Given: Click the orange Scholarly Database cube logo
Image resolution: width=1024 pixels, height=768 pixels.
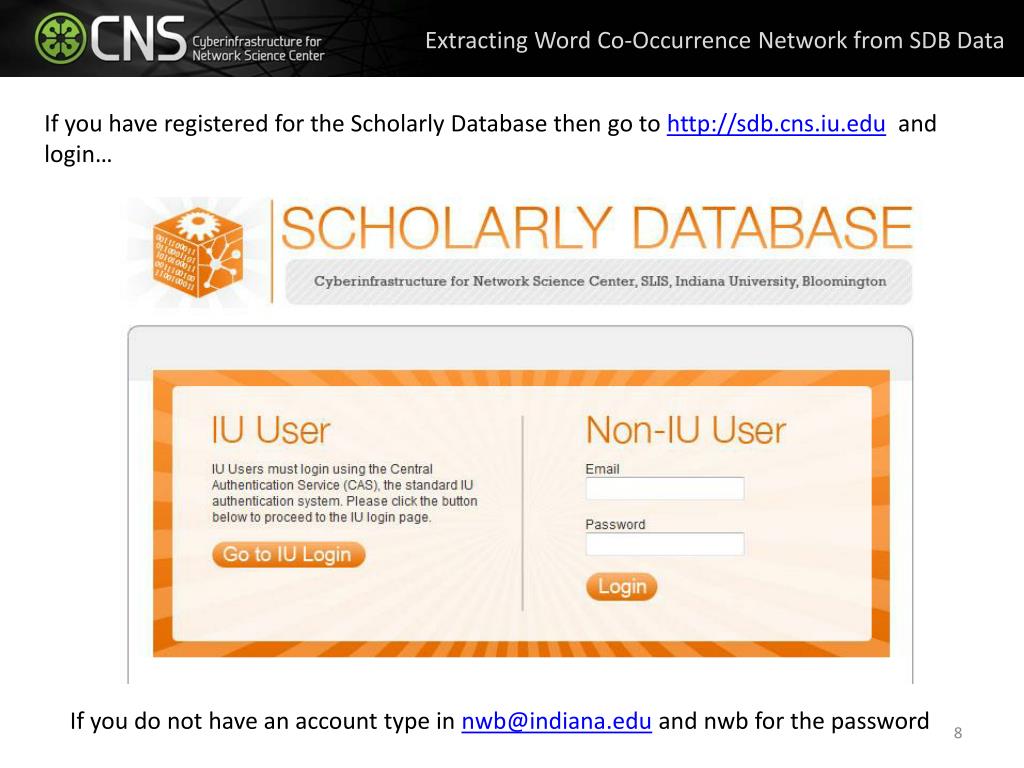Looking at the screenshot, I should [198, 253].
